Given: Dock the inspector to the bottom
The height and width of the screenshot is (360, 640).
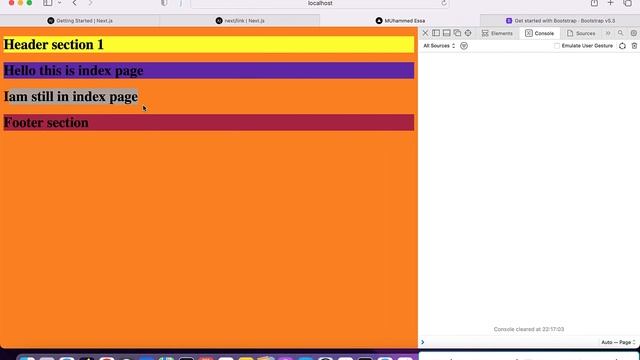Looking at the screenshot, I should [447, 33].
